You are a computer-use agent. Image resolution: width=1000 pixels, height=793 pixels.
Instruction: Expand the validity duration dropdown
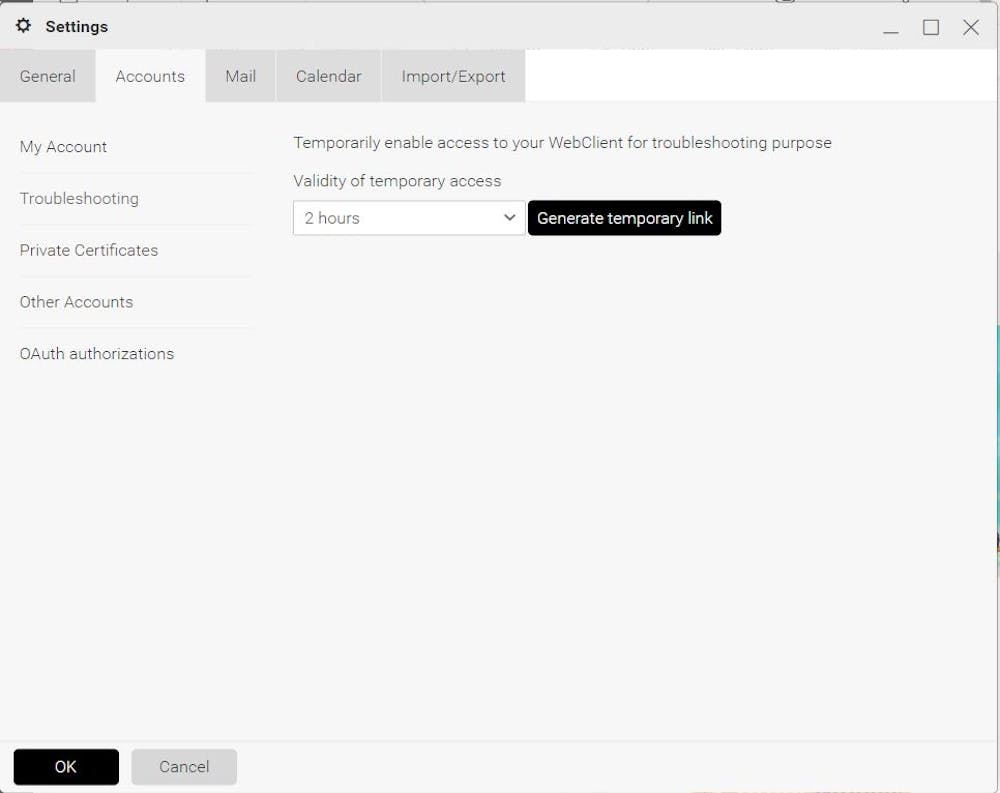(x=409, y=218)
